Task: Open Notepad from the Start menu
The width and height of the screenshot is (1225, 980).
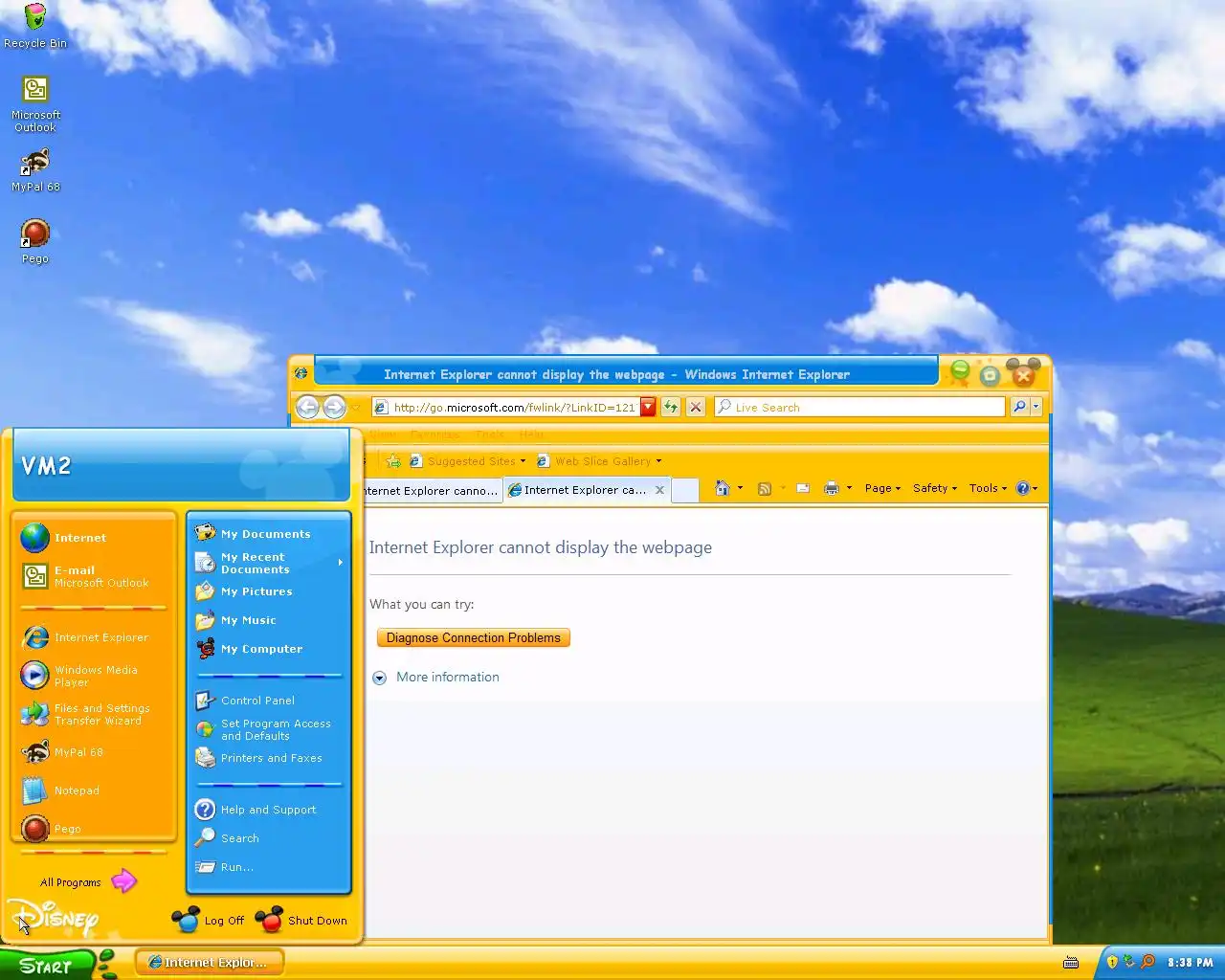Action: click(94, 791)
